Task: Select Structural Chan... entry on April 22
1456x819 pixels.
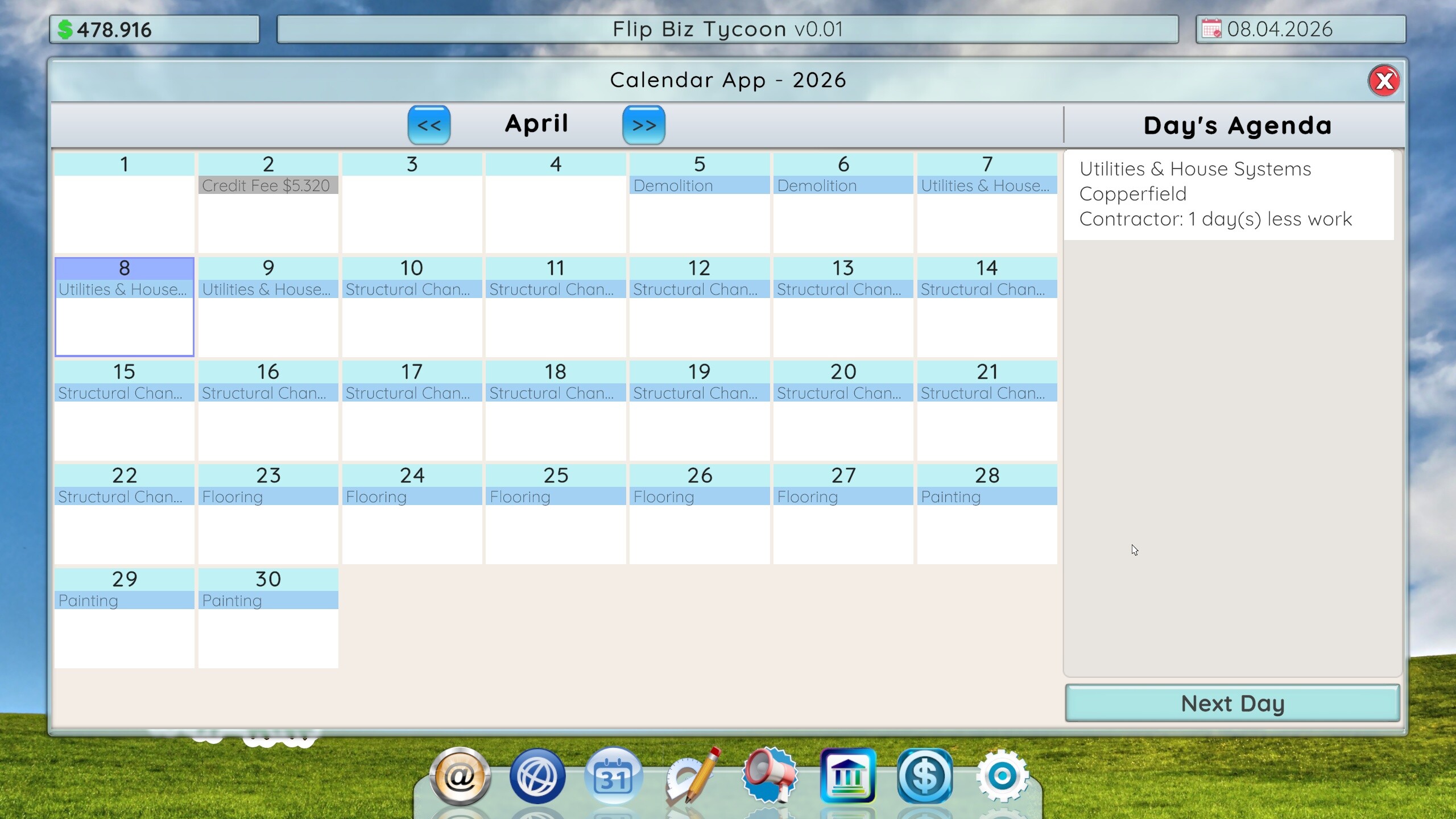Action: 124,497
